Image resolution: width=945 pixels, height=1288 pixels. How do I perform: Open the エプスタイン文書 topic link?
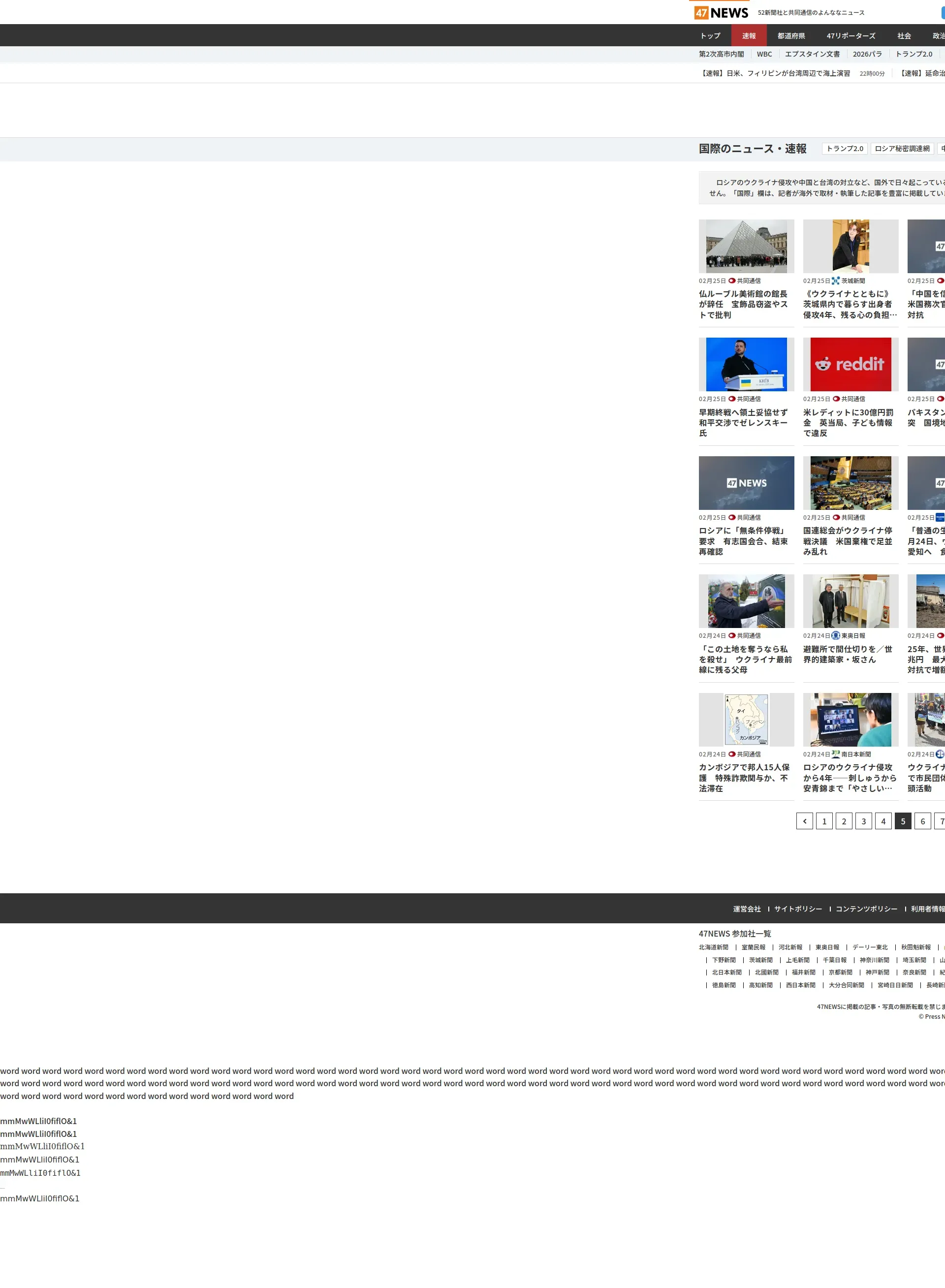(x=812, y=54)
